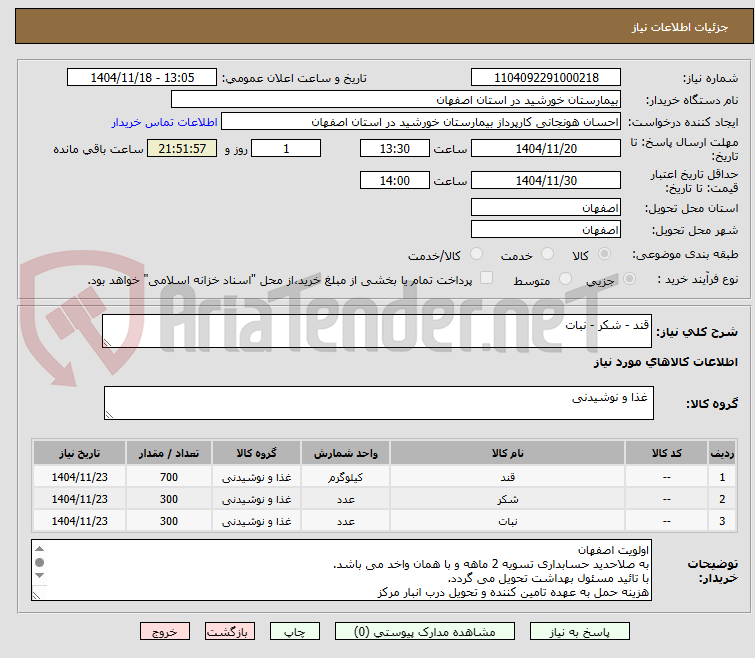Open مشاهده مدارک پیوستی (0) button
Image resolution: width=755 pixels, height=658 pixels.
click(425, 632)
